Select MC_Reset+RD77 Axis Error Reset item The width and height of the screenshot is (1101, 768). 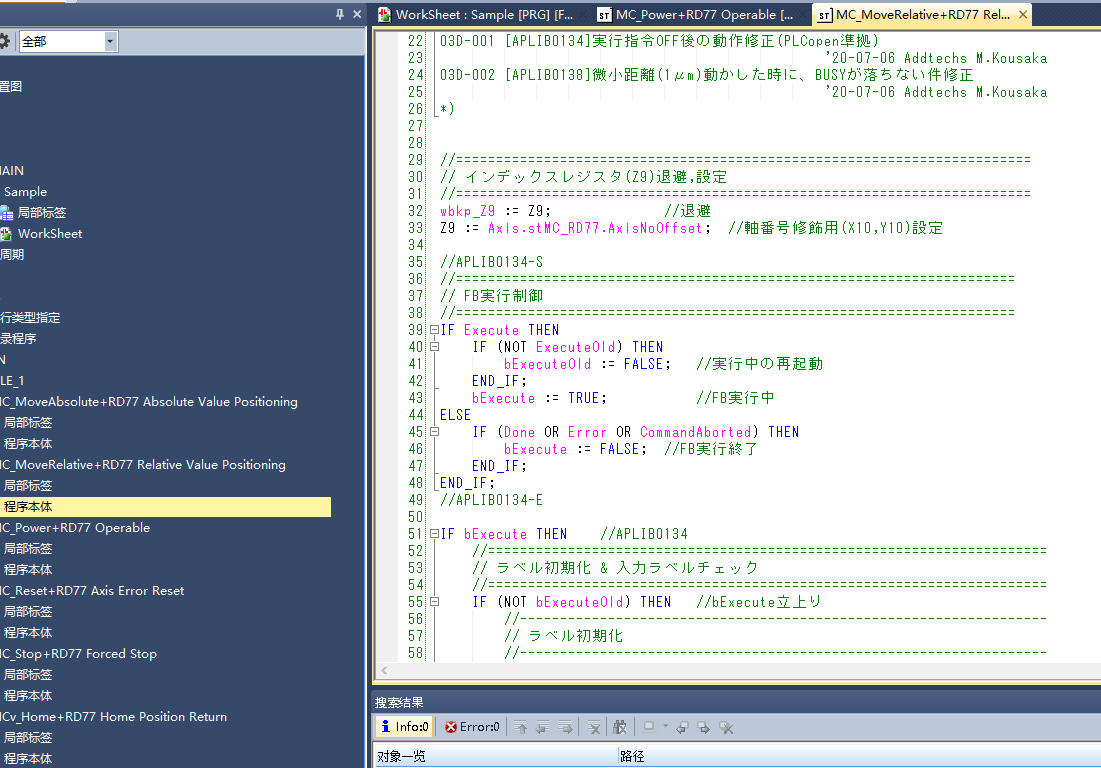pos(92,591)
